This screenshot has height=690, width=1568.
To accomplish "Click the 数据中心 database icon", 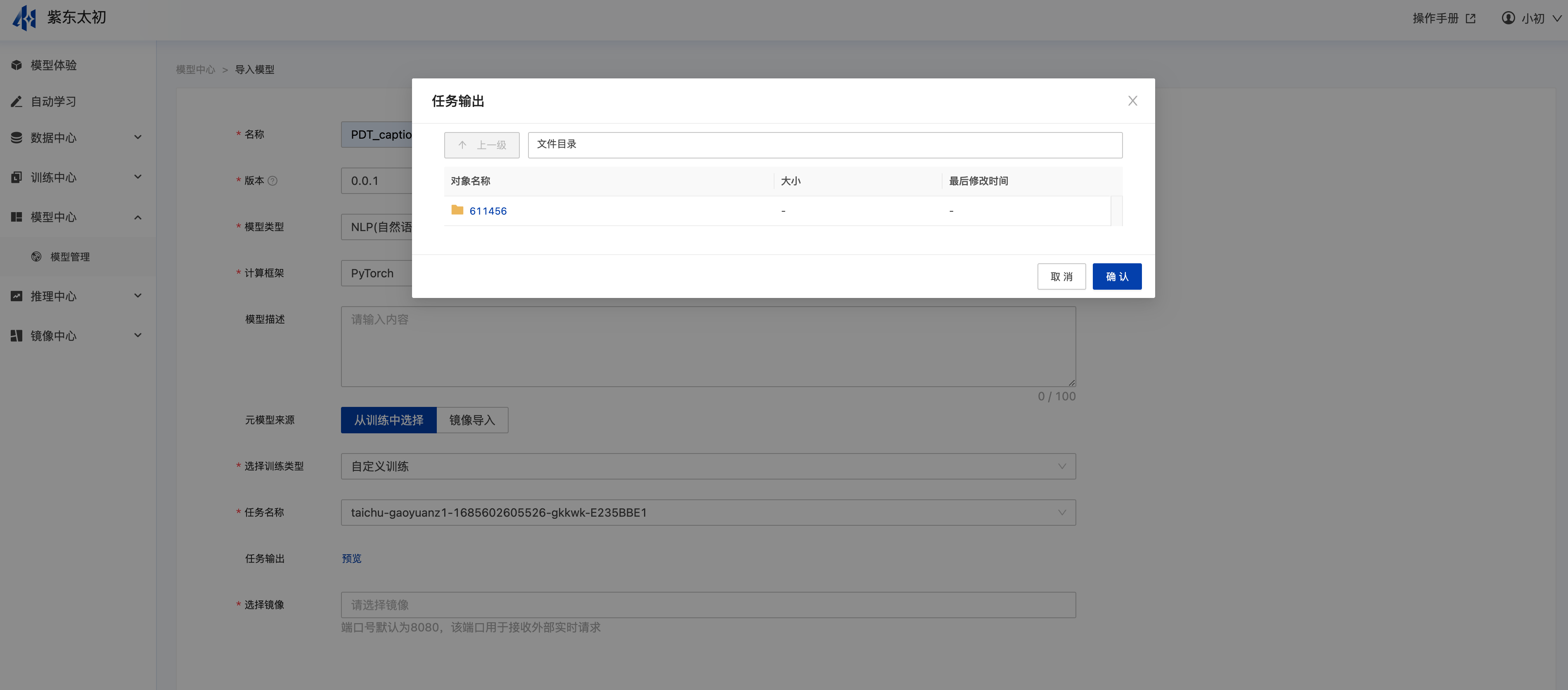I will click(x=17, y=137).
